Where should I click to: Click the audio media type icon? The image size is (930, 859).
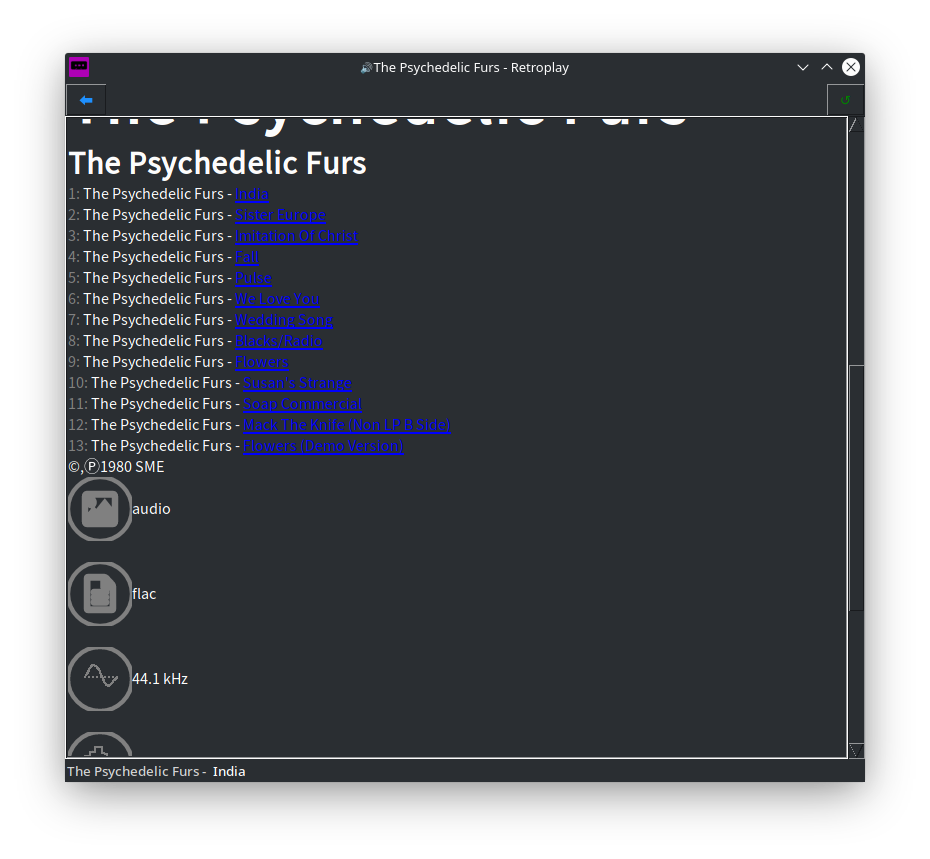point(100,509)
